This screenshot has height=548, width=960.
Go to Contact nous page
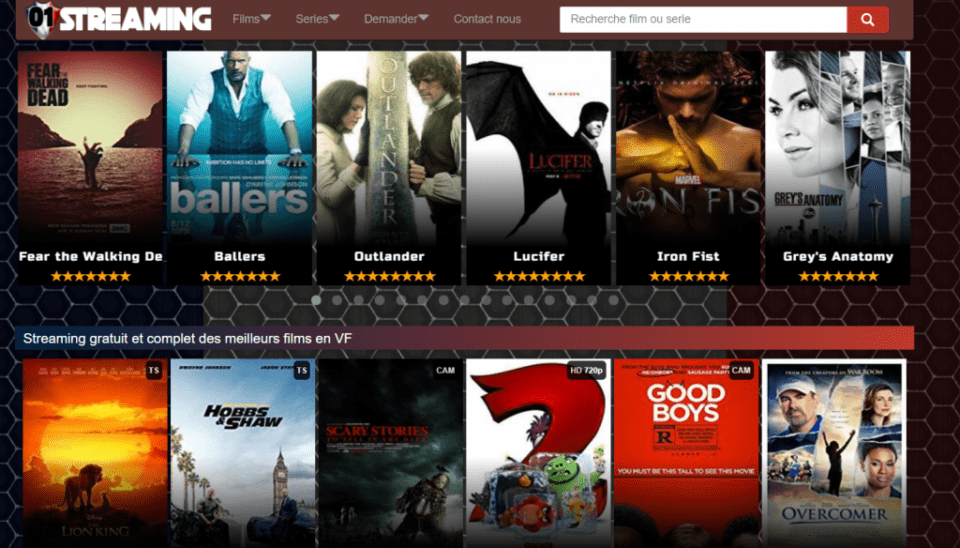(x=487, y=19)
